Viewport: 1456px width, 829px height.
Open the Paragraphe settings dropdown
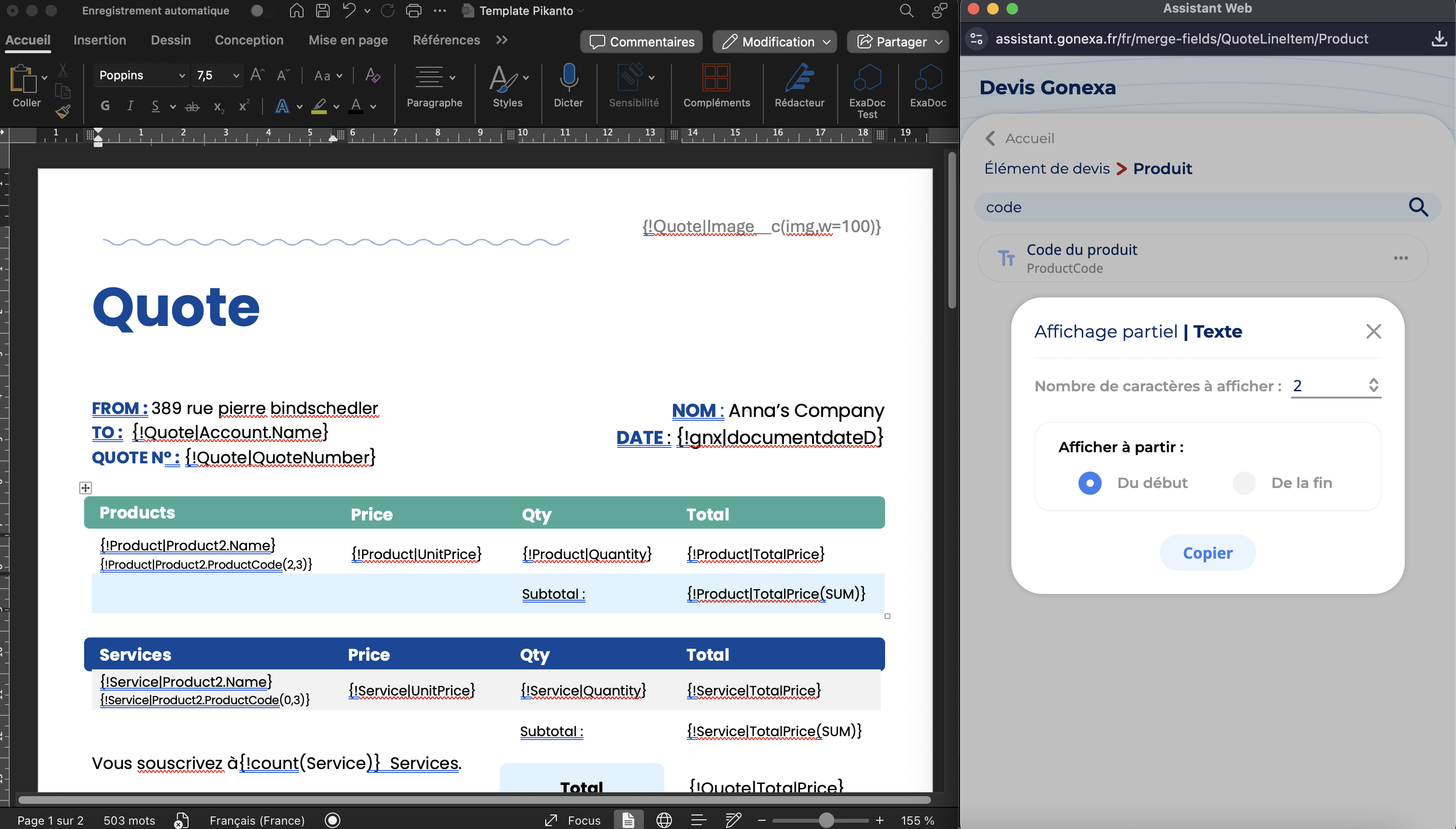point(452,77)
